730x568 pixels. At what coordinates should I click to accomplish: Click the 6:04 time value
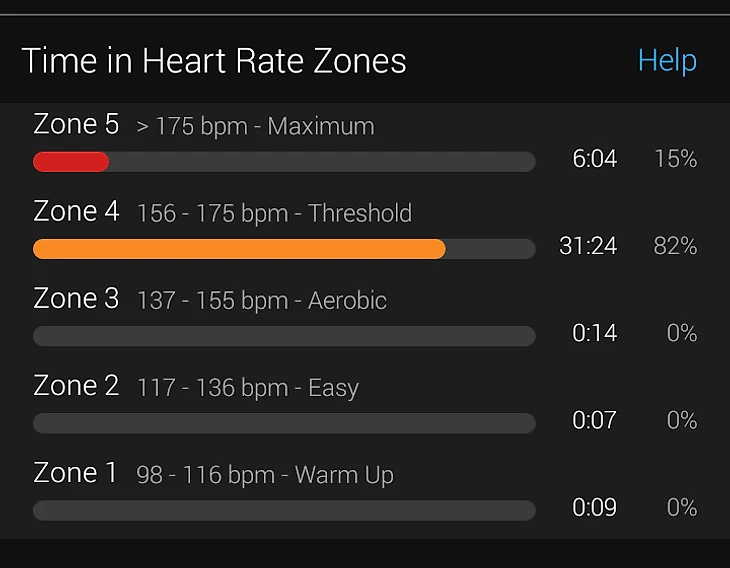594,159
